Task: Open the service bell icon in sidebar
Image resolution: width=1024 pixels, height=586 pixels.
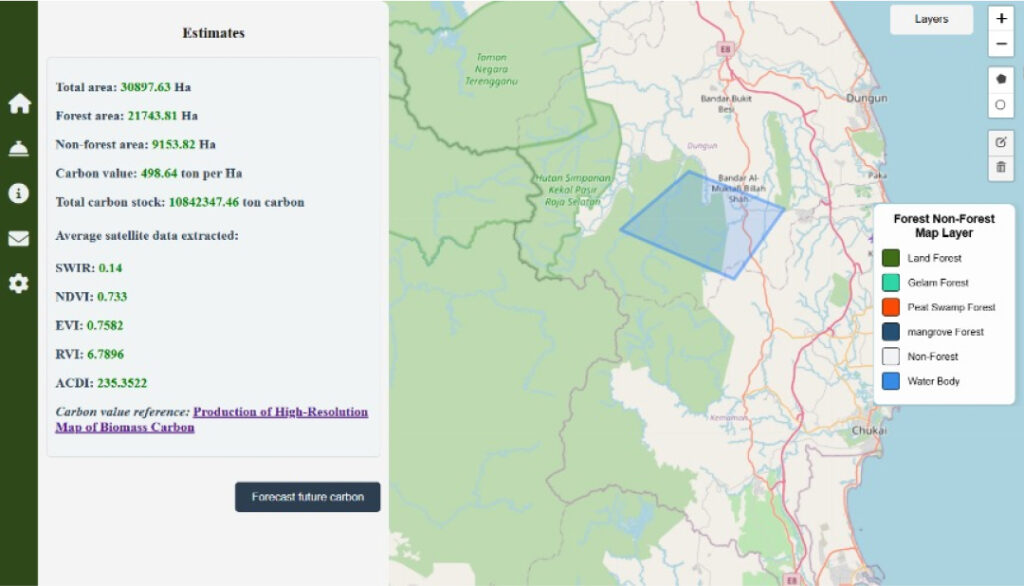Action: pos(19,149)
